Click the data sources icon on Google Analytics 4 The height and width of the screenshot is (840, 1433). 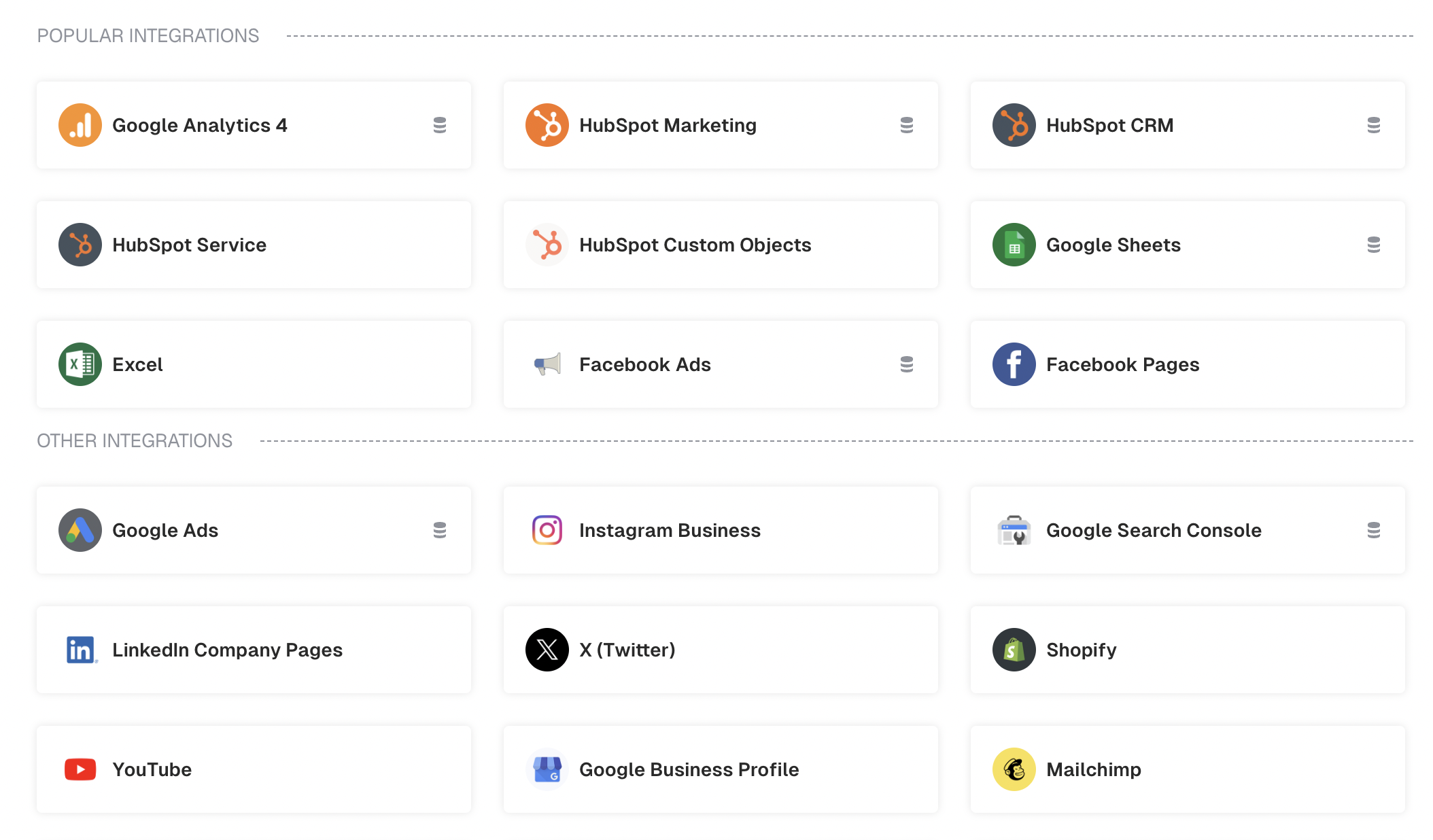(x=441, y=125)
